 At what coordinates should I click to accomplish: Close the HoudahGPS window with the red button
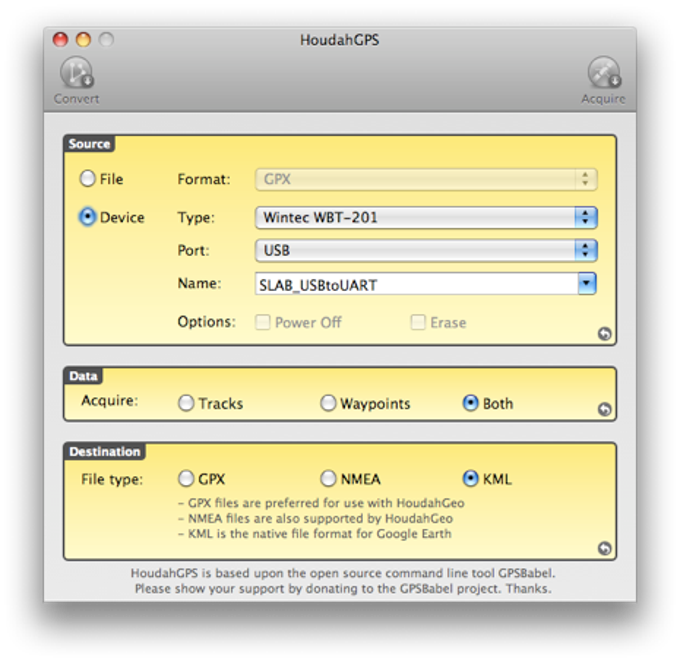pos(61,39)
